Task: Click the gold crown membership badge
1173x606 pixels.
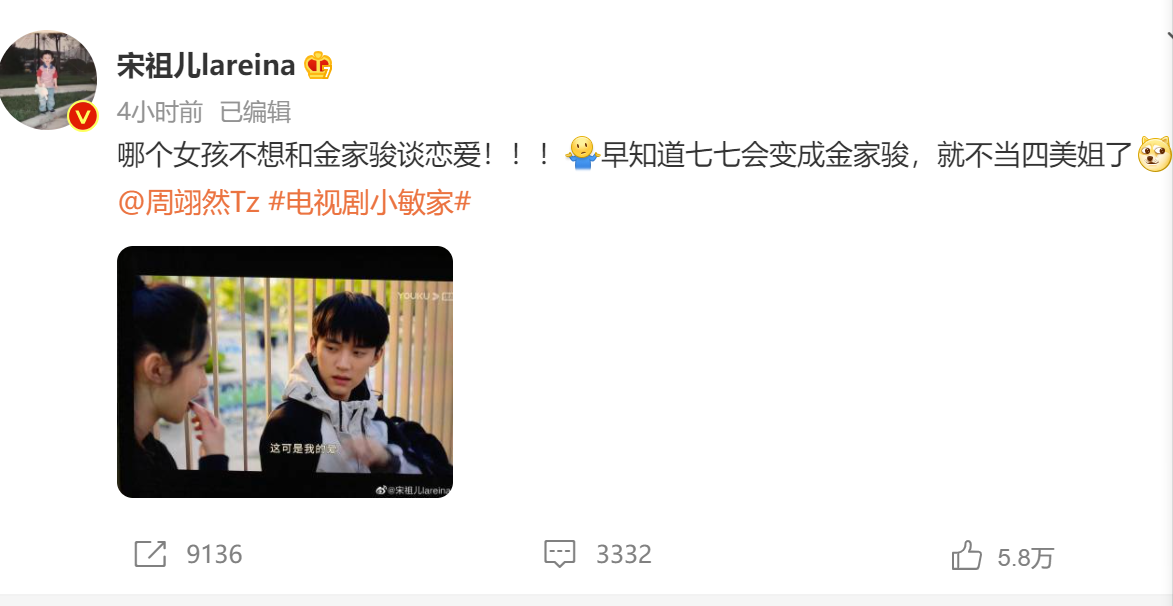Action: [x=319, y=66]
